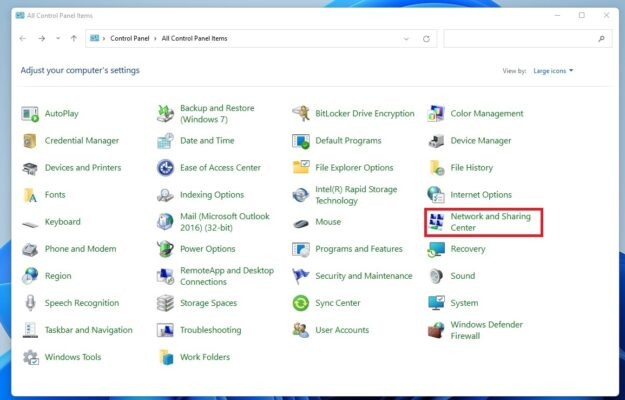The width and height of the screenshot is (625, 400).
Task: Click the Windows Tools gear icon
Action: coord(30,357)
